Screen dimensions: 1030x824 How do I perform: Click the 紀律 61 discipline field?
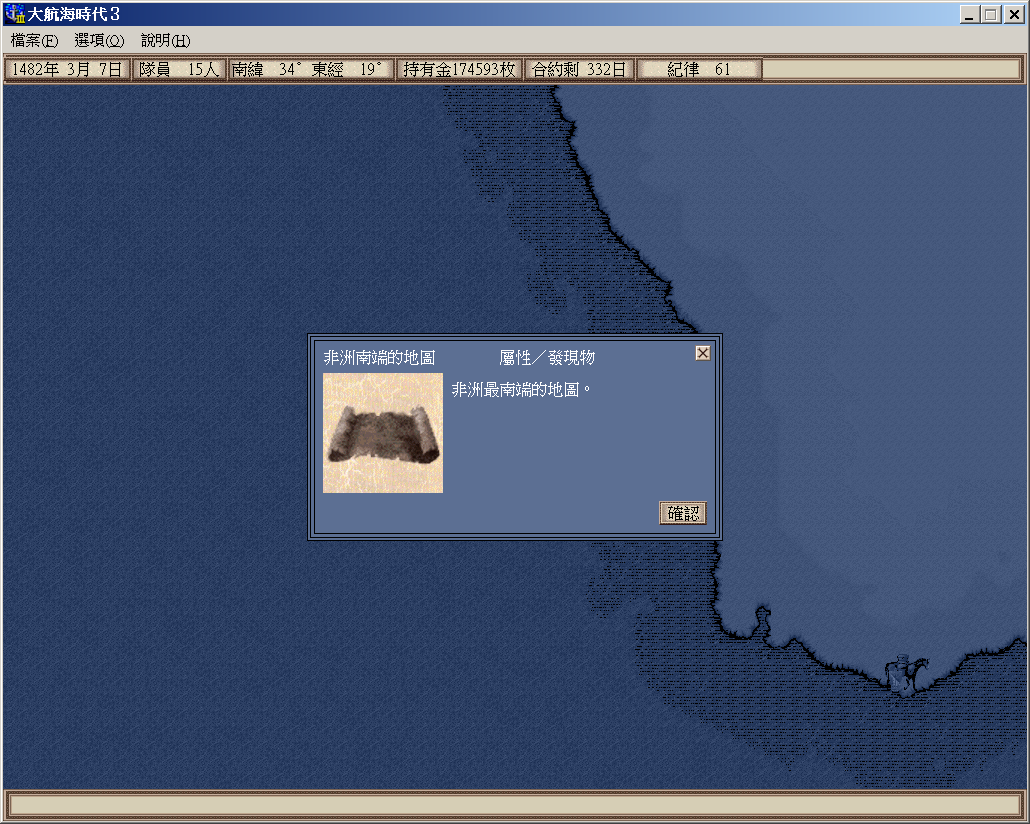[x=699, y=70]
